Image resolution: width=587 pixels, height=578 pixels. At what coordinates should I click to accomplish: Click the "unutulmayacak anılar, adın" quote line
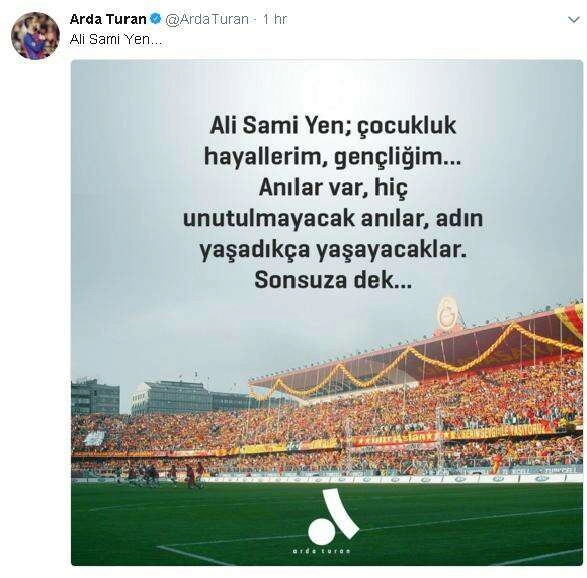point(333,219)
